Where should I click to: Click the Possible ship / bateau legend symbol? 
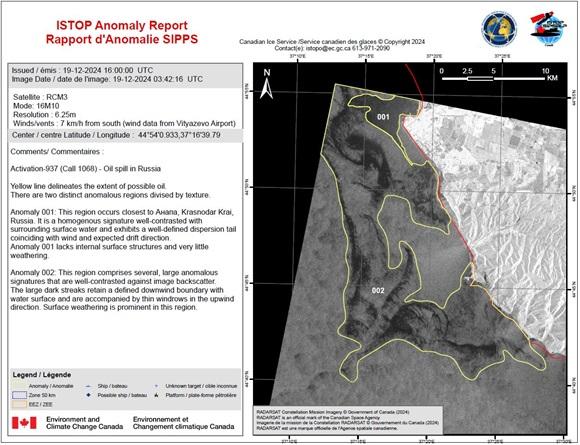click(88, 395)
